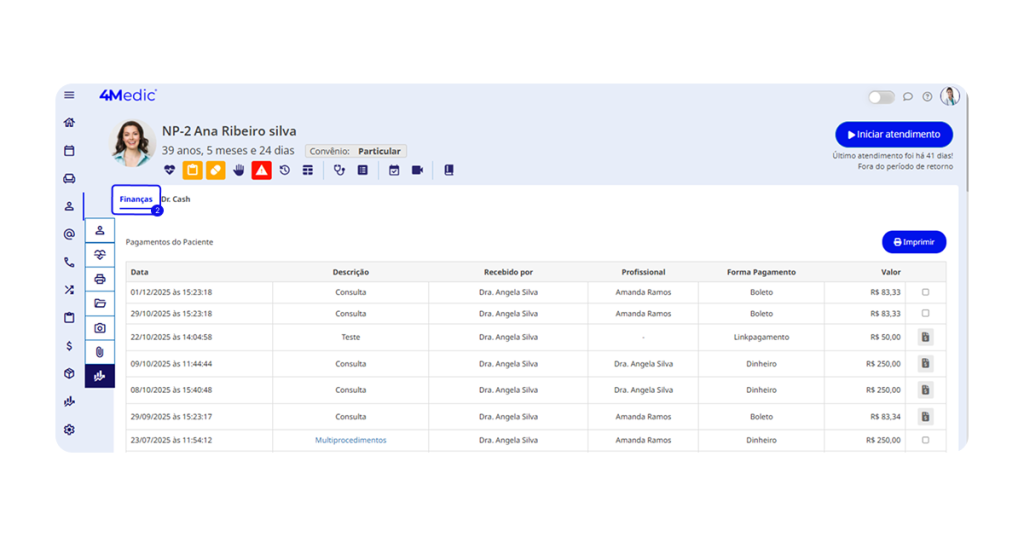Select the Finanças tab

(136, 199)
